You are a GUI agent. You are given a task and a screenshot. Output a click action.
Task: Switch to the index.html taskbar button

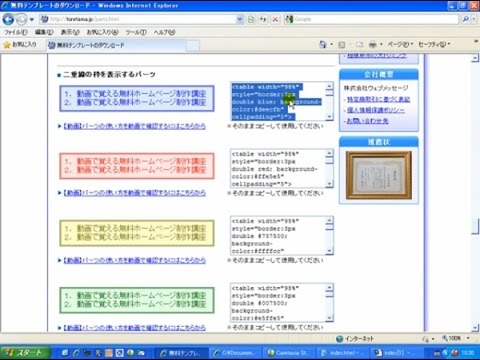click(x=342, y=353)
